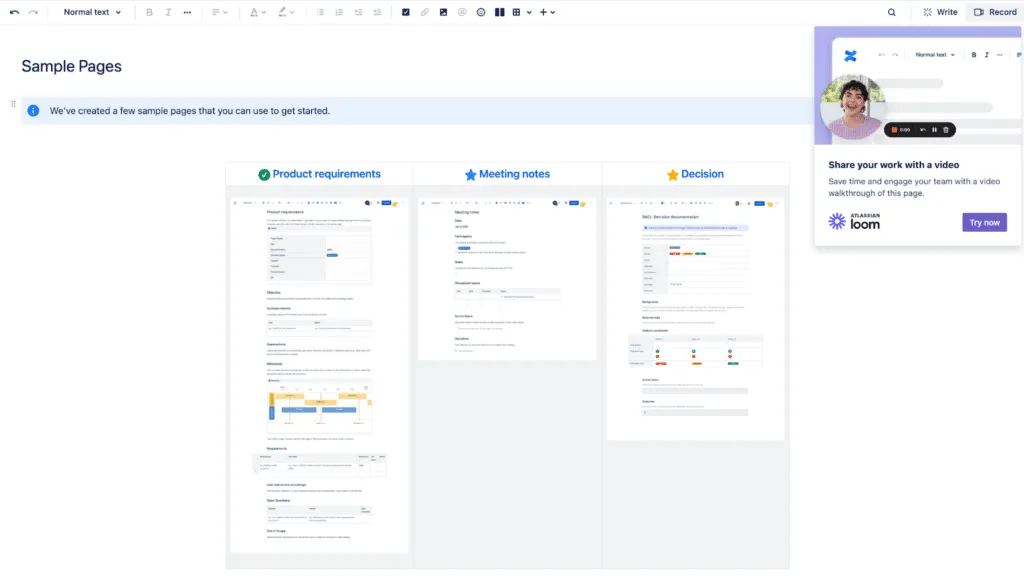Open the emoji picker

(x=480, y=11)
